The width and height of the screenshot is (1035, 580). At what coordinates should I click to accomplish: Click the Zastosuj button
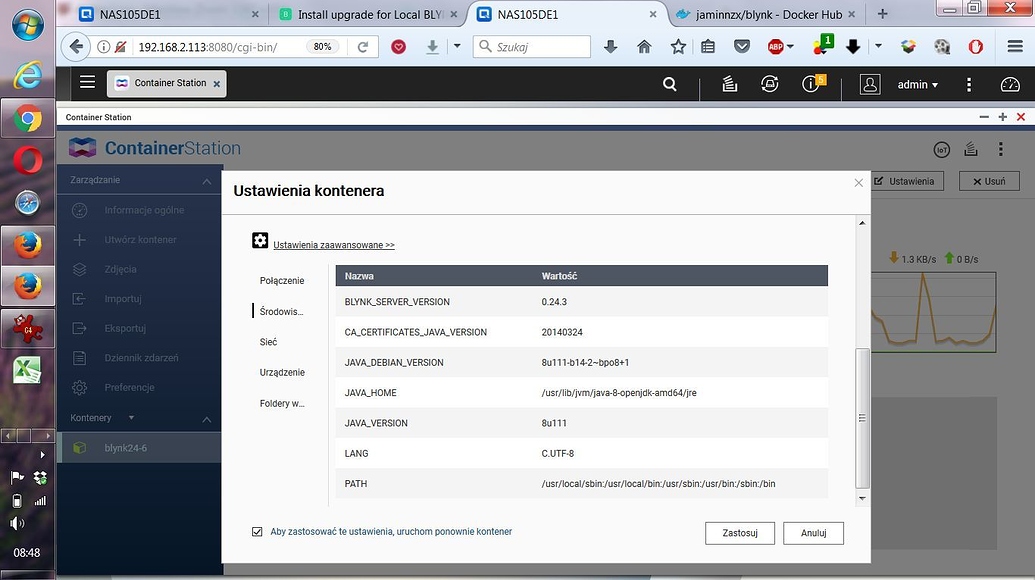pos(739,532)
